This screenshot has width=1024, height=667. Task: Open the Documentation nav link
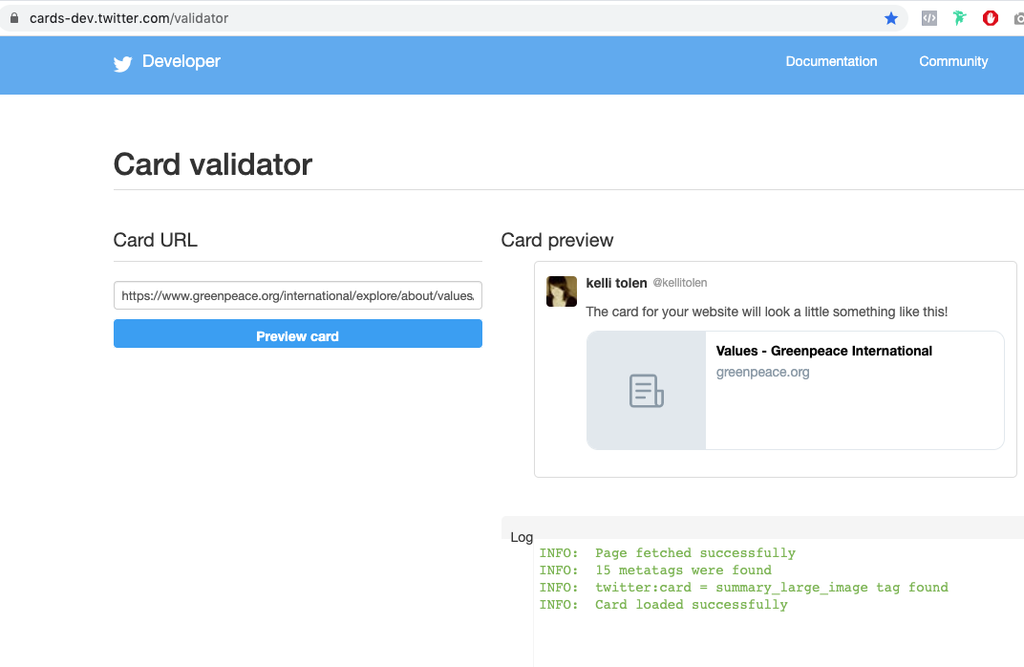(831, 61)
